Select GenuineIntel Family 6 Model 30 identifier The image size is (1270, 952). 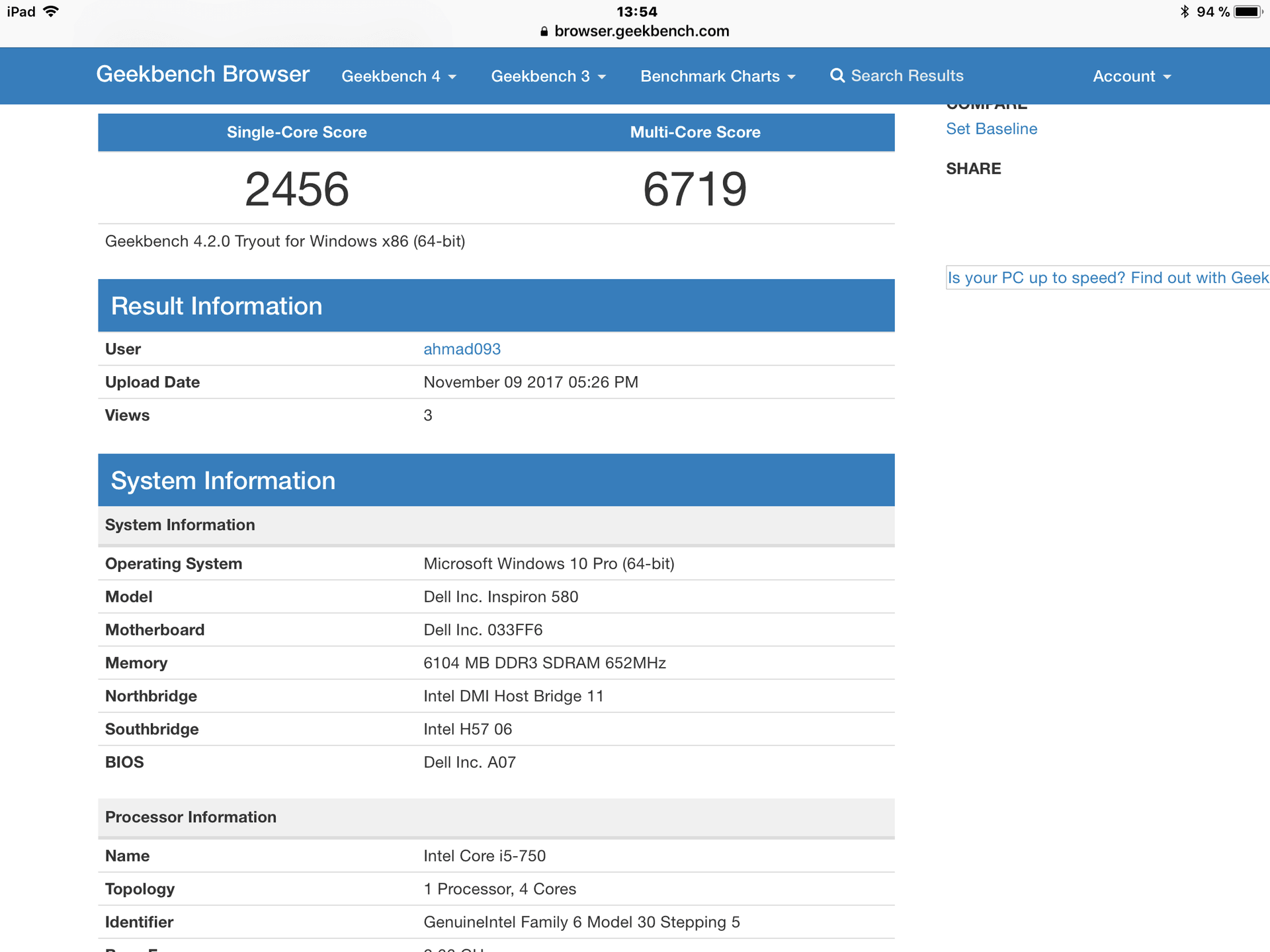click(581, 922)
